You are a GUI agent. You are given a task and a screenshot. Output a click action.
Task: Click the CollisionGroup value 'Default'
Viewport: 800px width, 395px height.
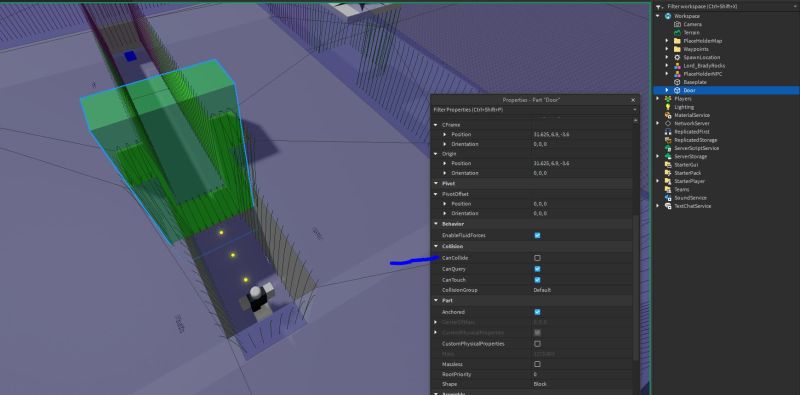(542, 290)
